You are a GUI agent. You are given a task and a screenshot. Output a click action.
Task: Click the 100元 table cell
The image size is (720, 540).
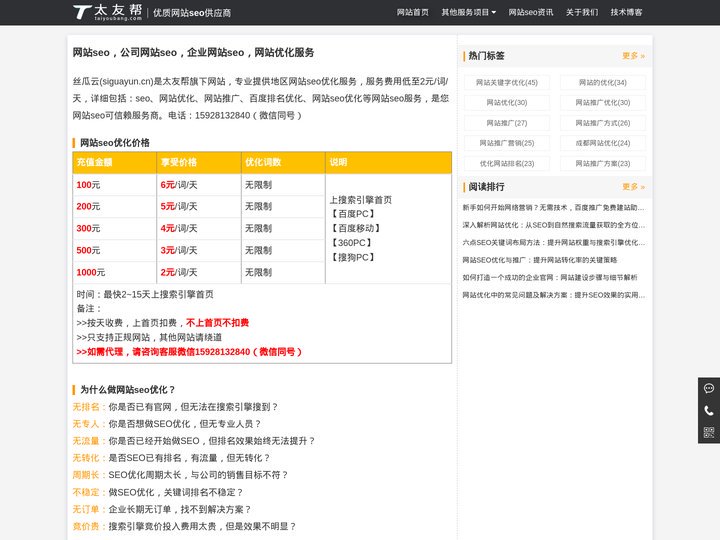click(114, 185)
